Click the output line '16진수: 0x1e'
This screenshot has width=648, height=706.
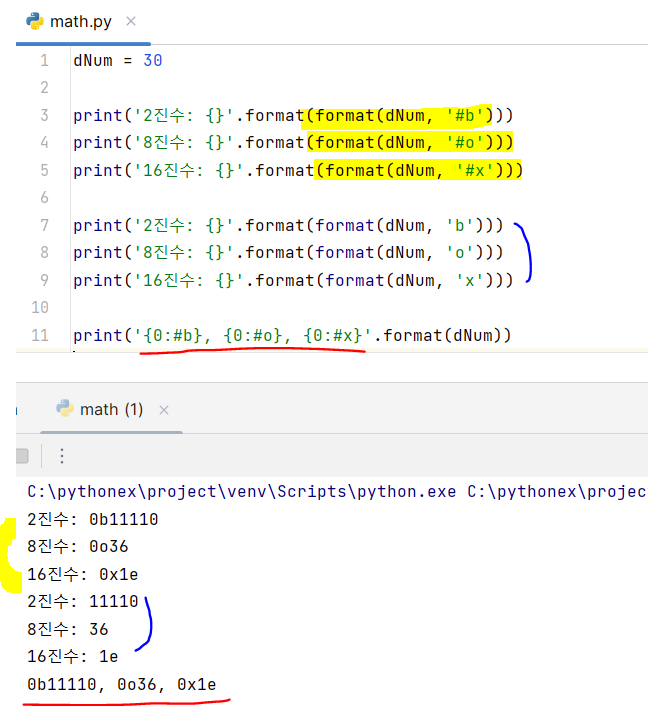tap(83, 575)
